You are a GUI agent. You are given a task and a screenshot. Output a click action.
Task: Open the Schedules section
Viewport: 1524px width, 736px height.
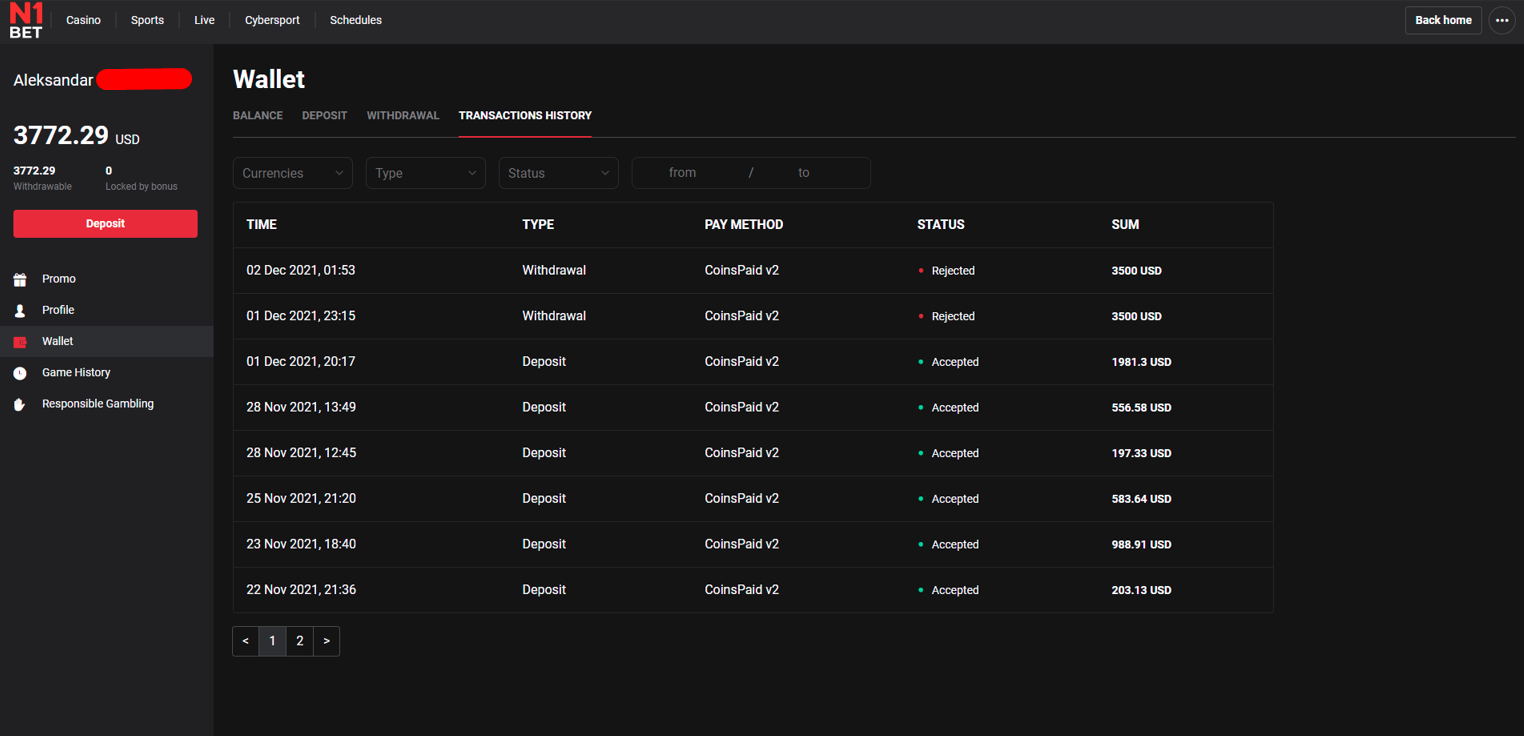pos(356,20)
